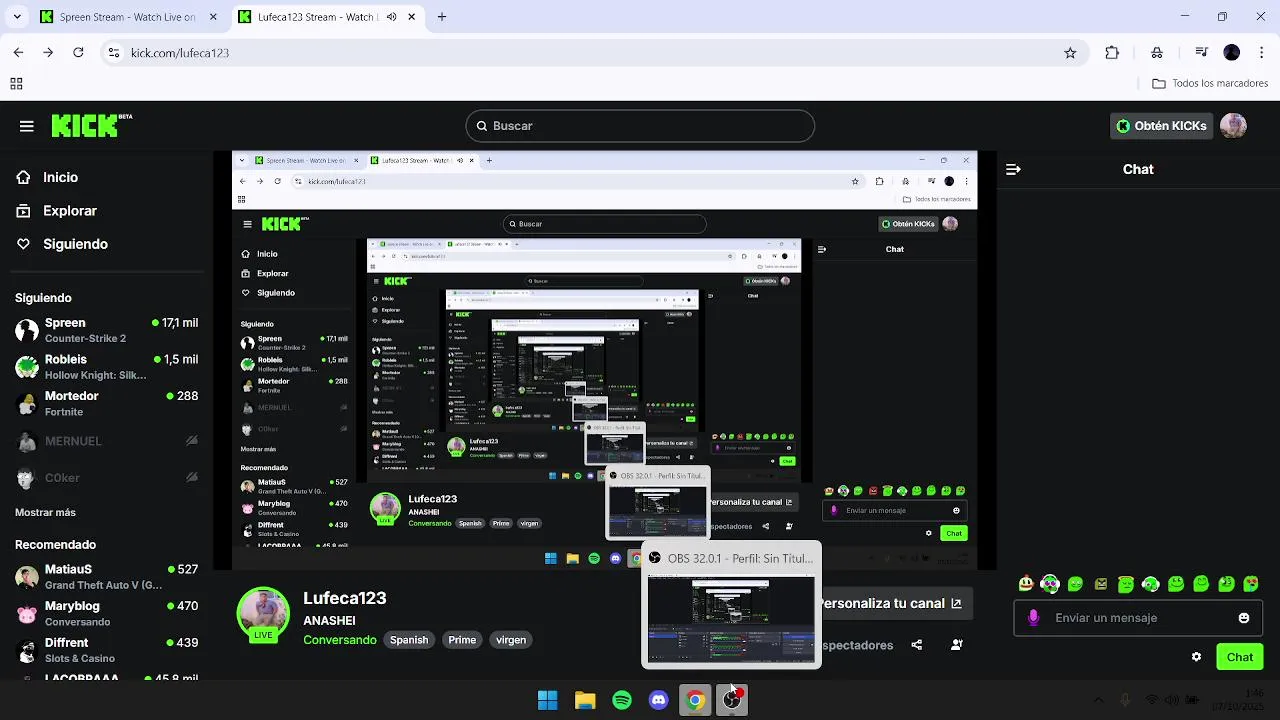Image resolution: width=1280 pixels, height=720 pixels.
Task: Open the Inicio home icon link
Action: coord(24,177)
